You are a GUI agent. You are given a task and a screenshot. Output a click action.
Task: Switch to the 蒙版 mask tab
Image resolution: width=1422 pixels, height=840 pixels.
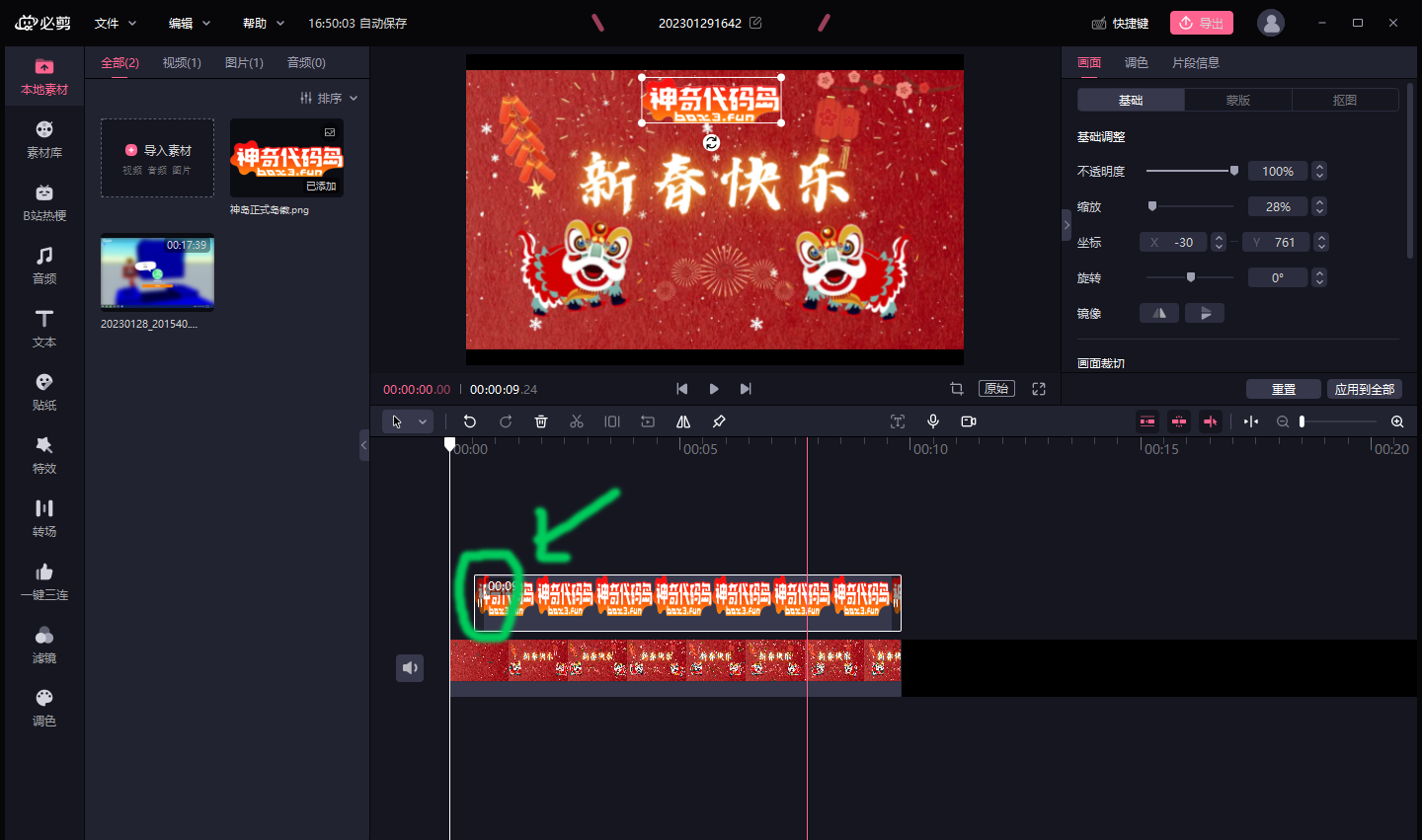click(x=1238, y=100)
